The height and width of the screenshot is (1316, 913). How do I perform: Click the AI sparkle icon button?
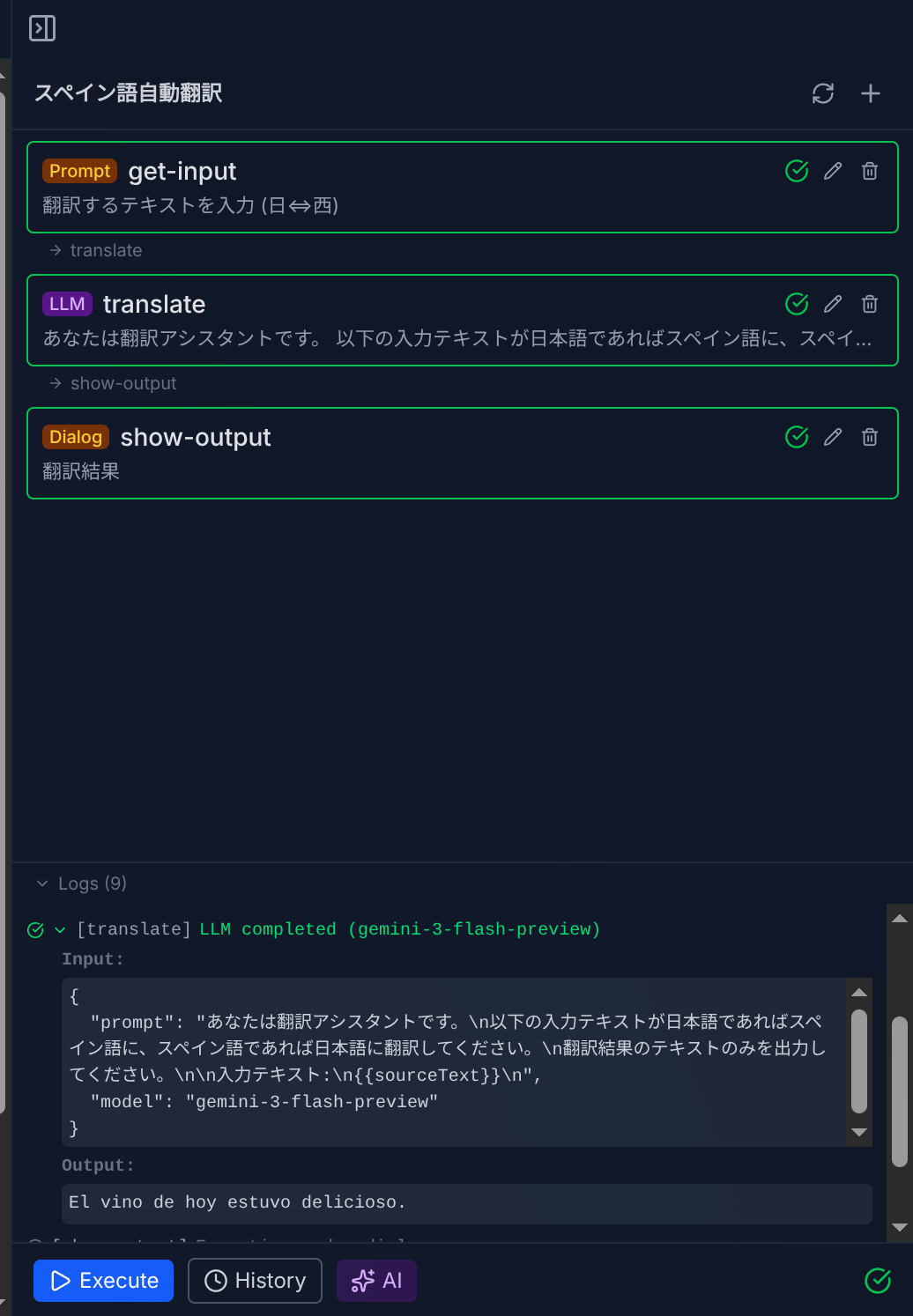point(376,1280)
